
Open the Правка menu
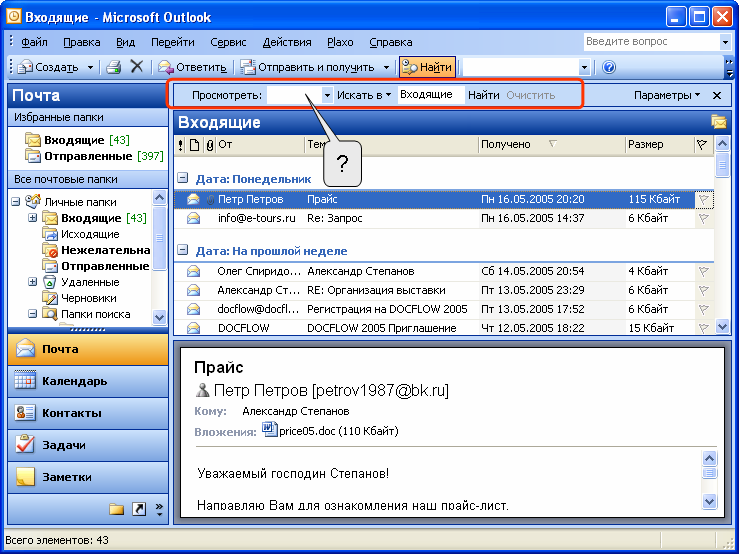tap(82, 42)
